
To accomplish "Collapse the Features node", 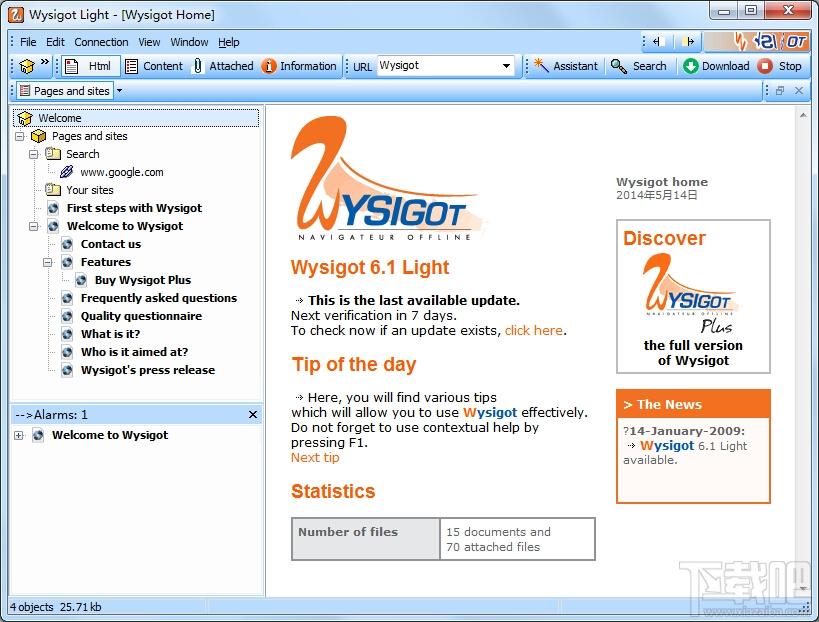I will click(48, 262).
